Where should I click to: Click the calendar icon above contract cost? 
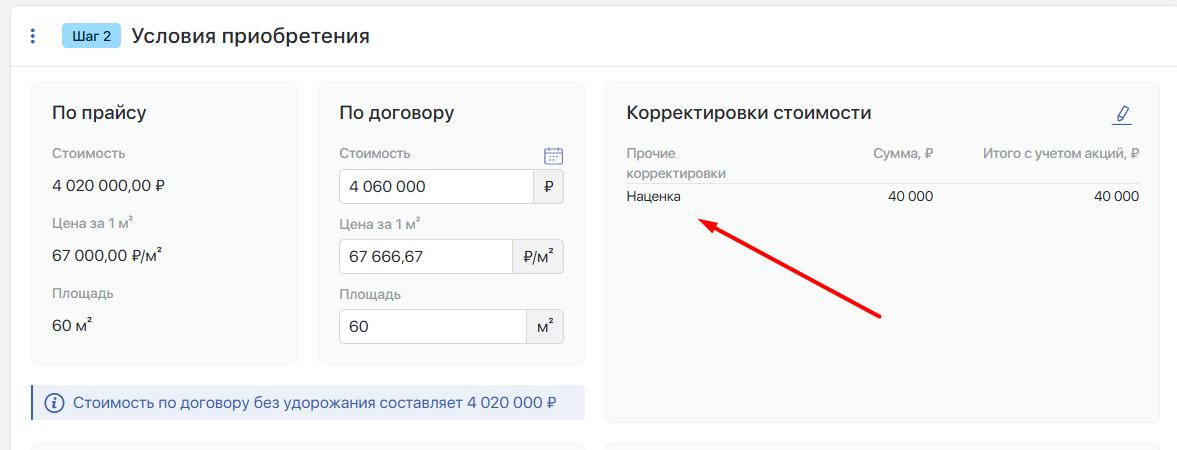(553, 155)
